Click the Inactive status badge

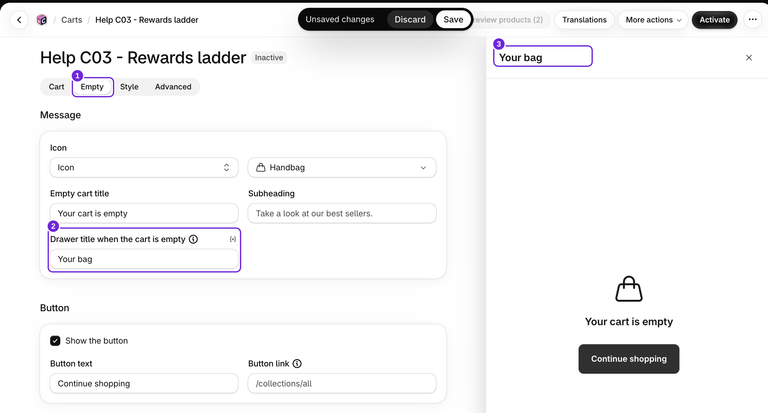[x=269, y=58]
